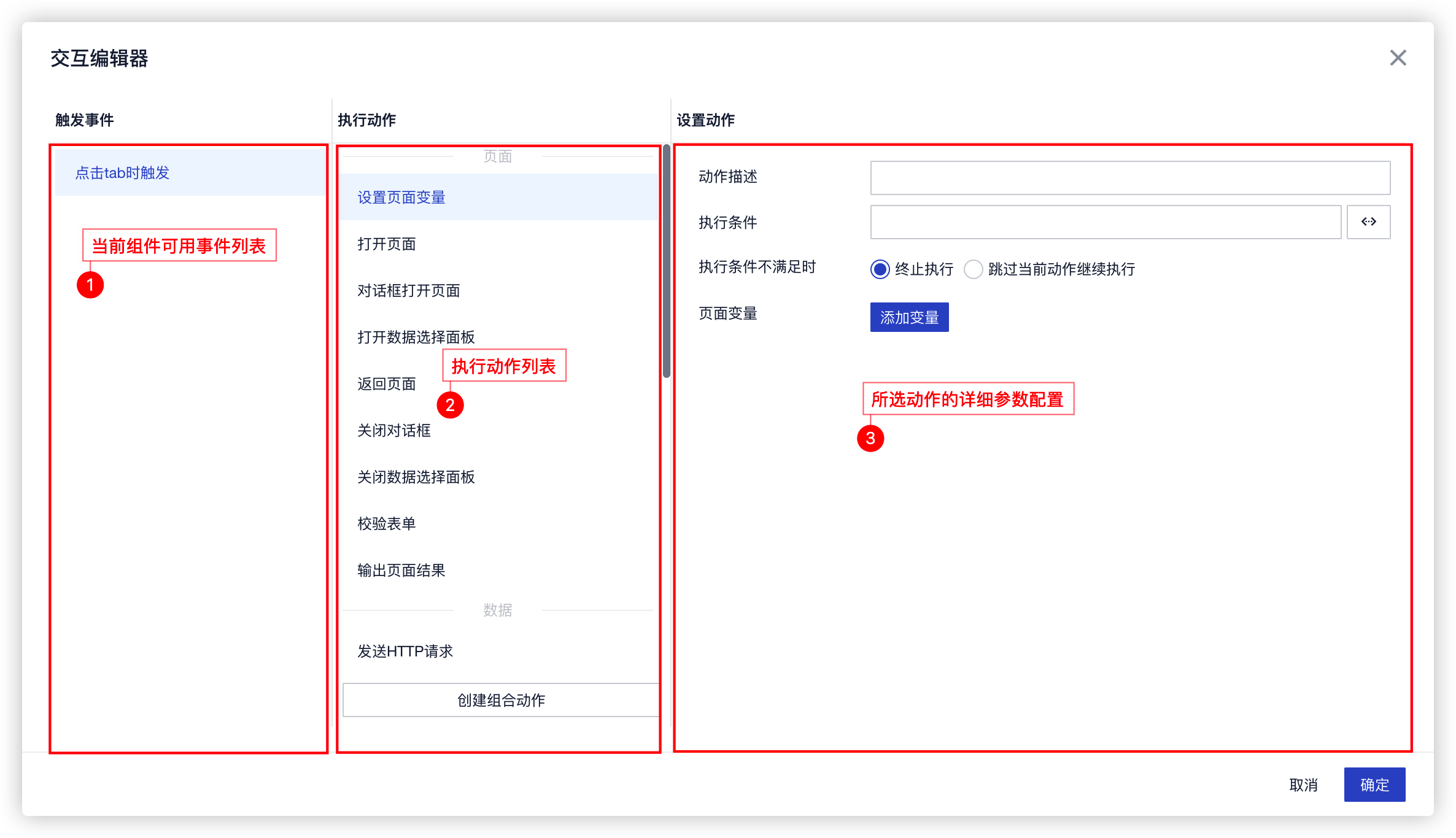Image resolution: width=1456 pixels, height=838 pixels.
Task: Click the 确定 button
Action: [1374, 785]
